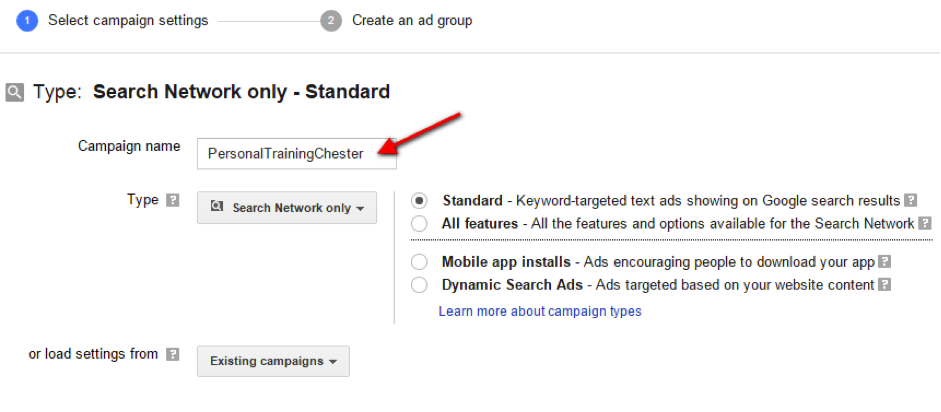Click the step 1 circle icon
This screenshot has width=941, height=412.
pyautogui.click(x=27, y=21)
